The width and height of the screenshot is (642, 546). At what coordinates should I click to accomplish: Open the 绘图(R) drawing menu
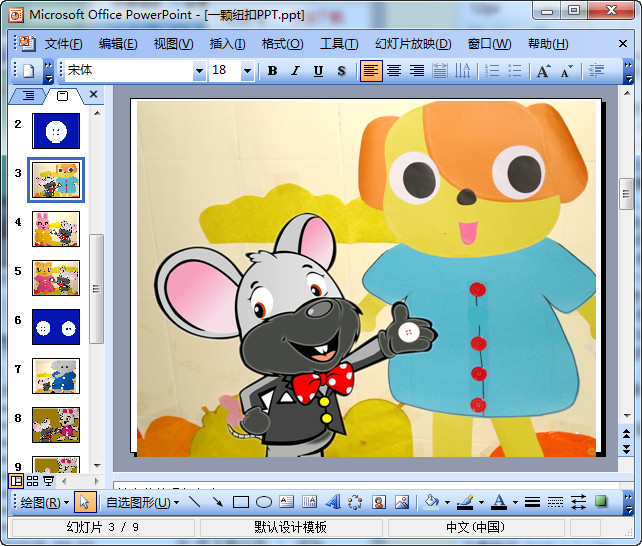click(x=45, y=502)
